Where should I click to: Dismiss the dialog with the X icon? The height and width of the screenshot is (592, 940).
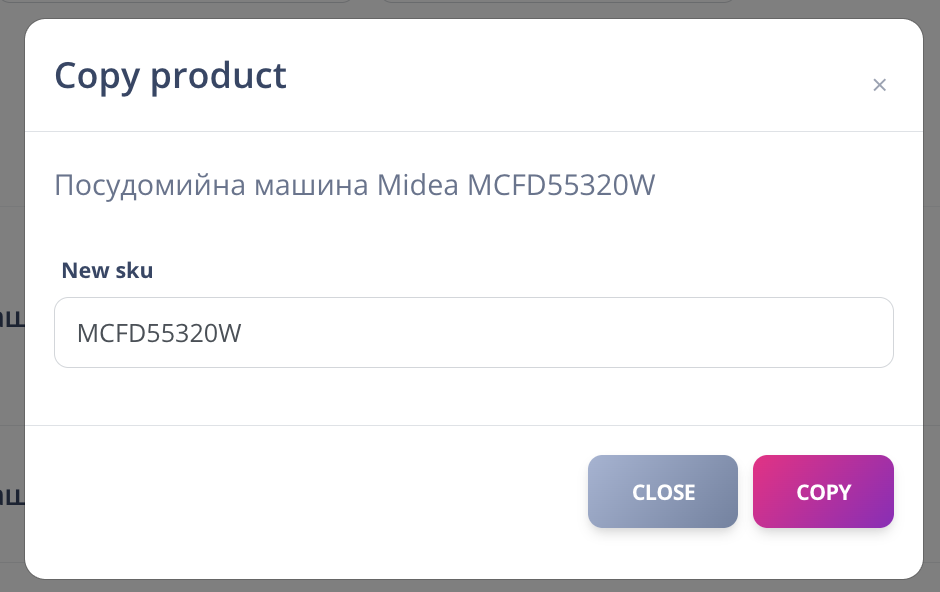tap(880, 85)
